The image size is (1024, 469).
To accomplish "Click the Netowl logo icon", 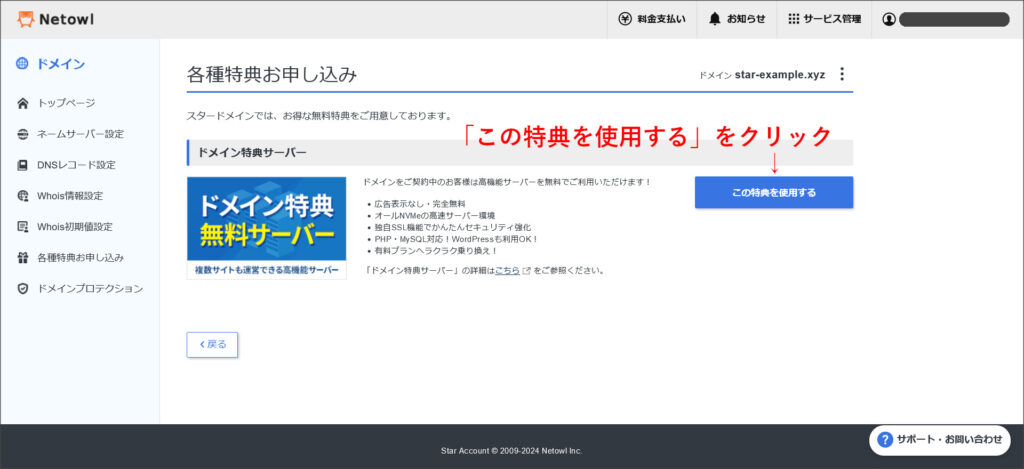I will click(25, 20).
